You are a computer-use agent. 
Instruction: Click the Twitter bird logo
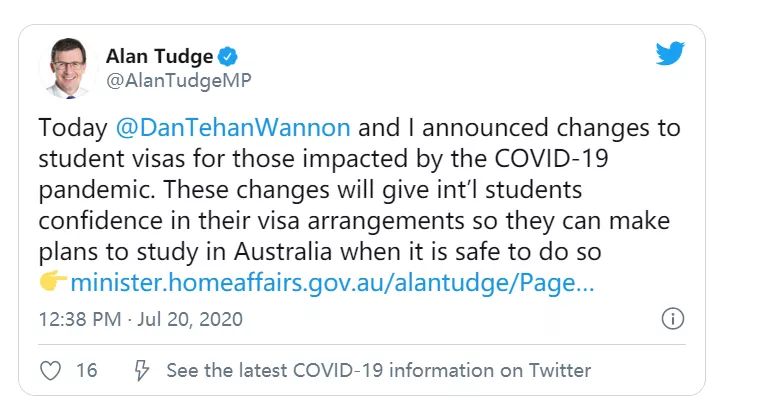pyautogui.click(x=669, y=54)
